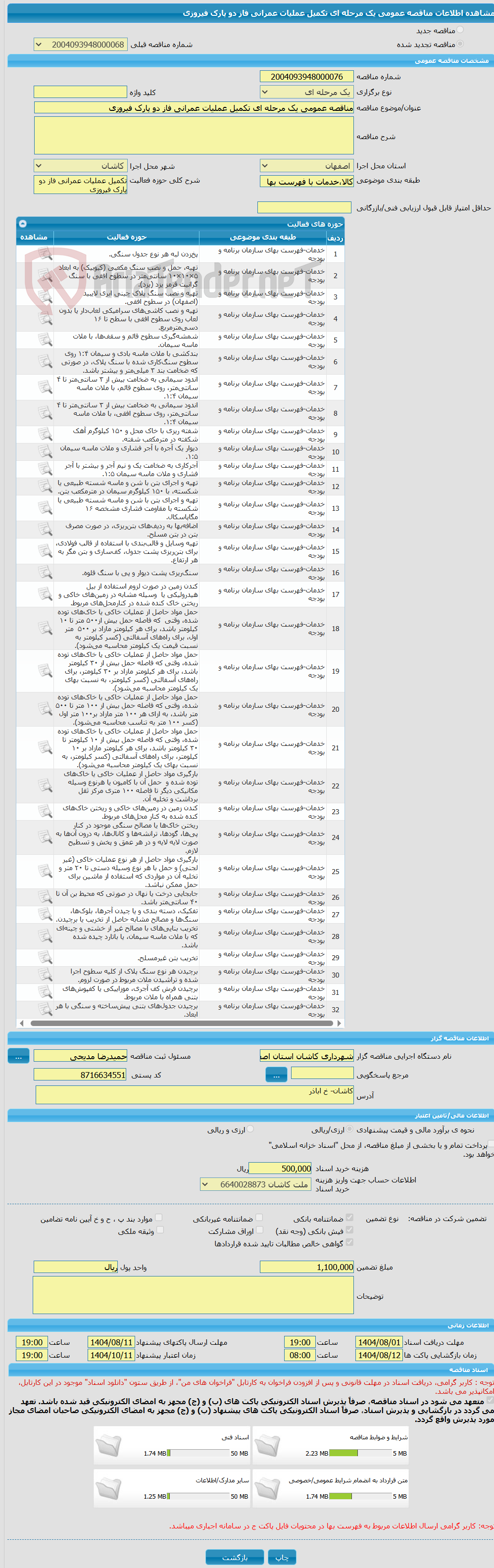Screen dimensions: 494x1568
Task: Open the نوع برگزاری dropdown
Action: tap(306, 92)
